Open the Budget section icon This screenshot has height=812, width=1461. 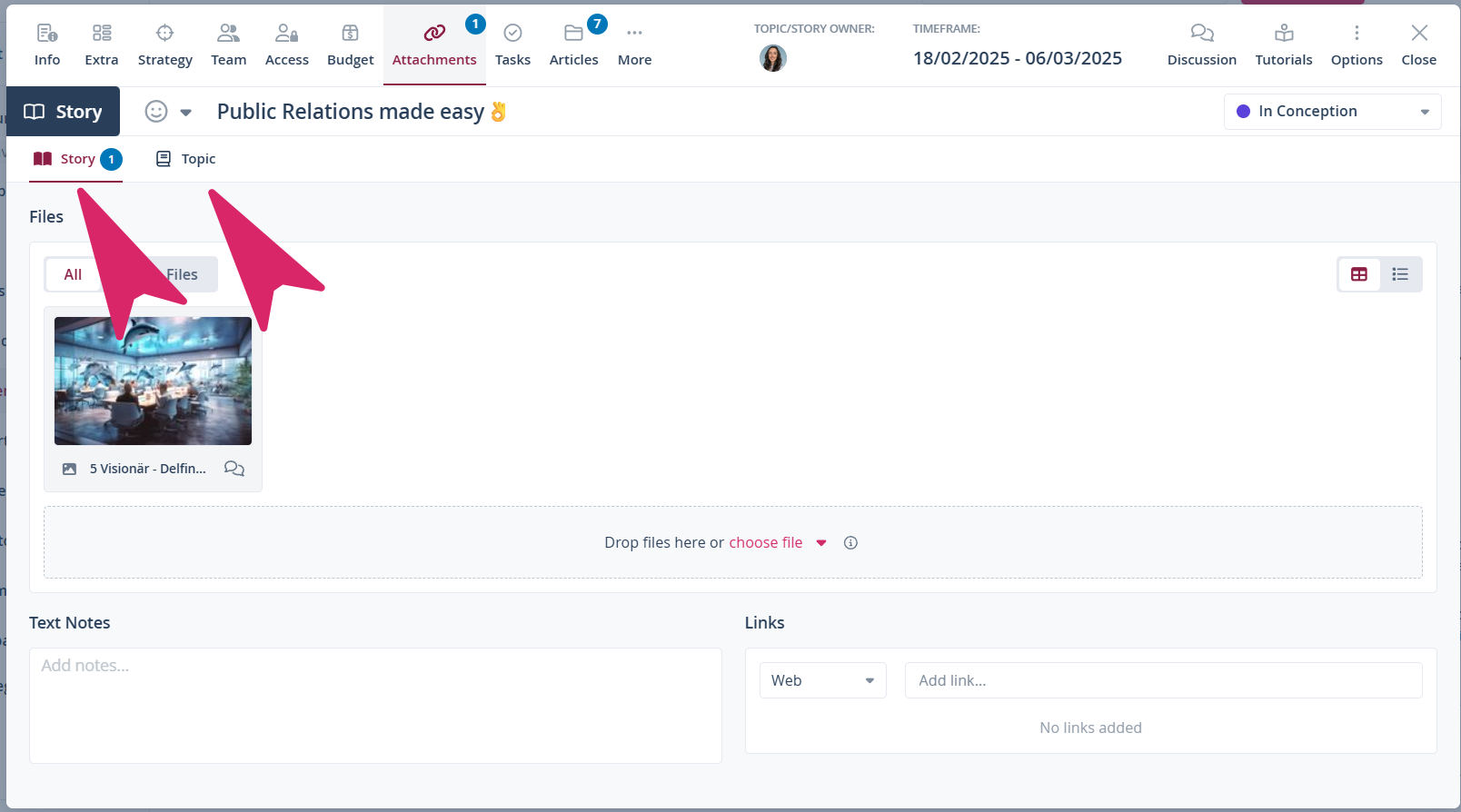tap(350, 34)
